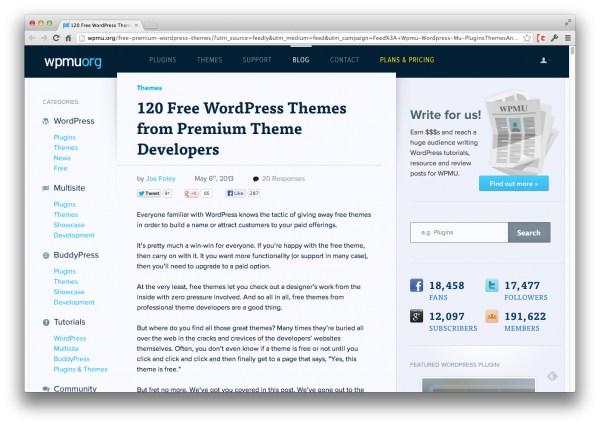Click the wpmuorg logo

73,61
